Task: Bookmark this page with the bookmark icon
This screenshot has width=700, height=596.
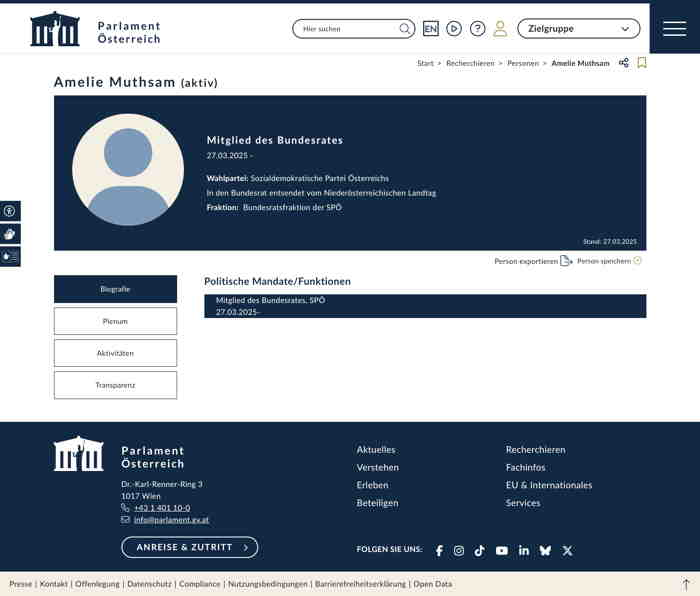Action: [642, 63]
